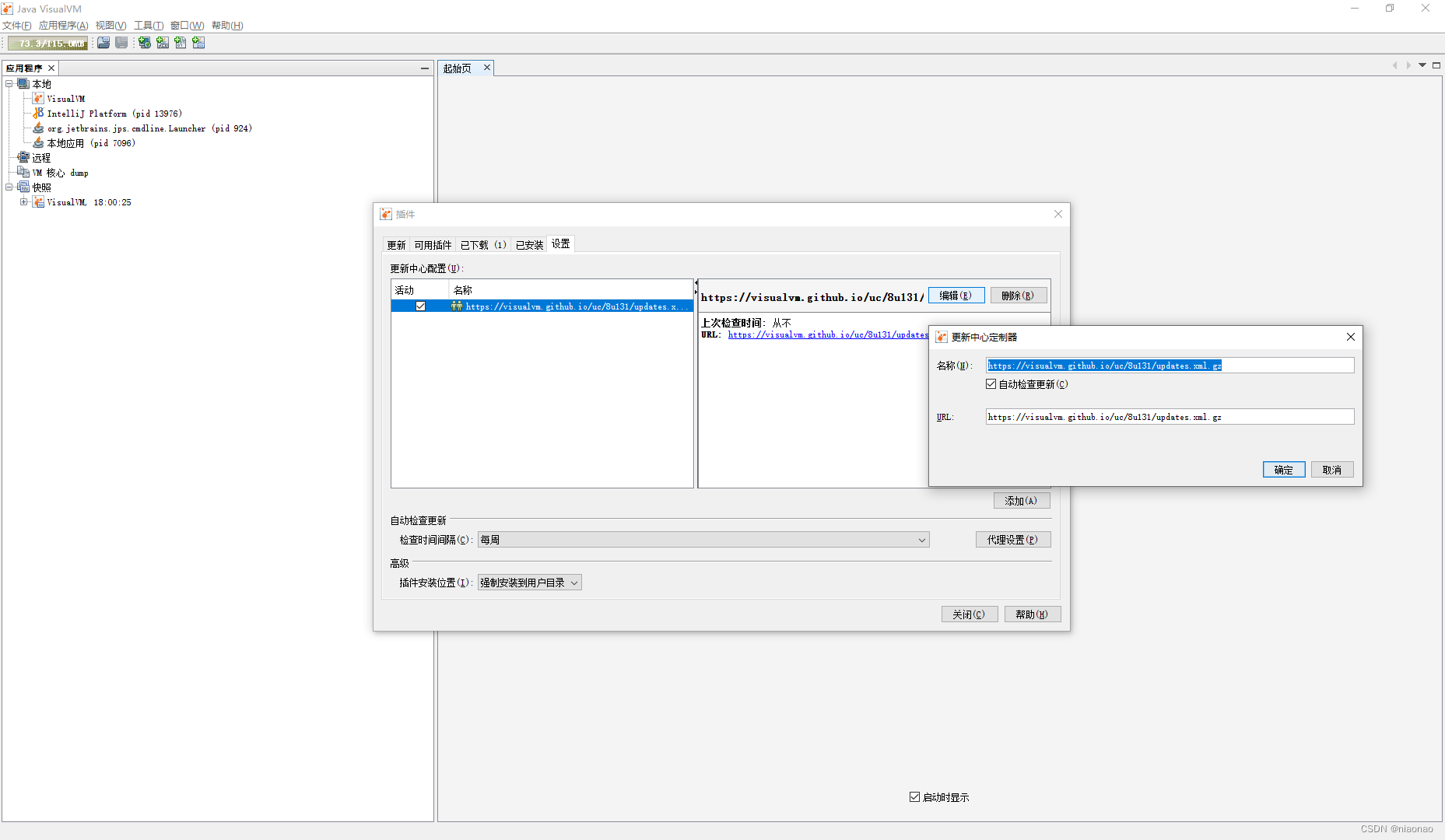Collapse the 本地 tree node
This screenshot has width=1445, height=840.
[9, 83]
